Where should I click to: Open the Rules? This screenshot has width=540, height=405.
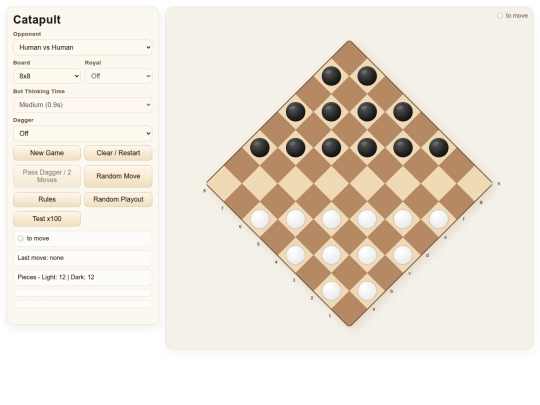pyautogui.click(x=47, y=199)
